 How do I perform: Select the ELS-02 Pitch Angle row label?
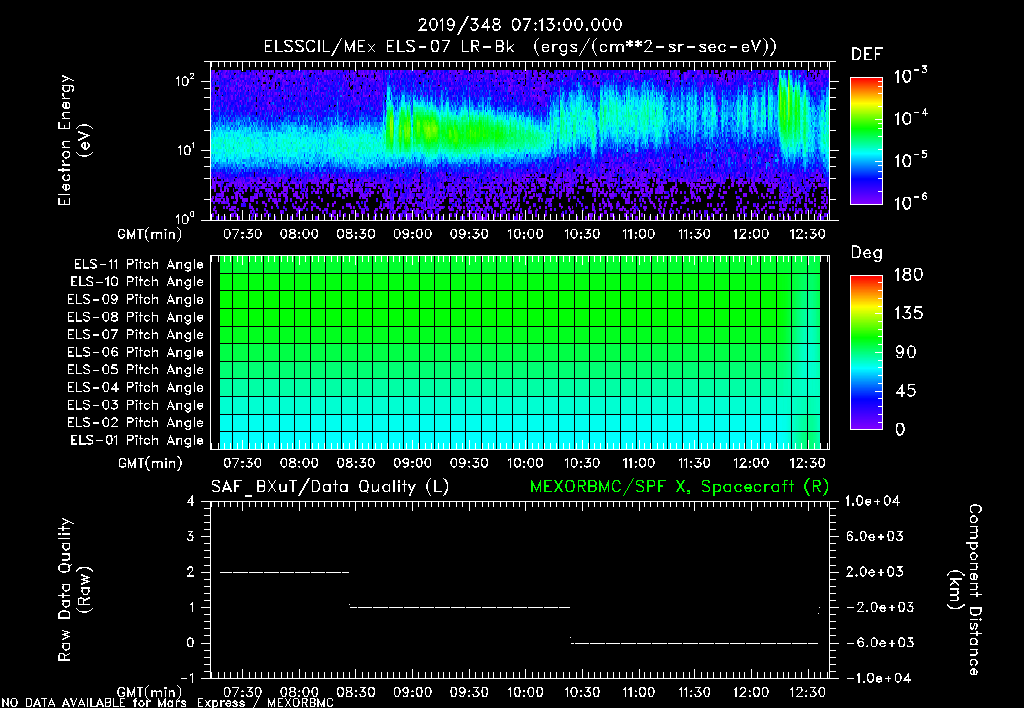click(x=136, y=423)
